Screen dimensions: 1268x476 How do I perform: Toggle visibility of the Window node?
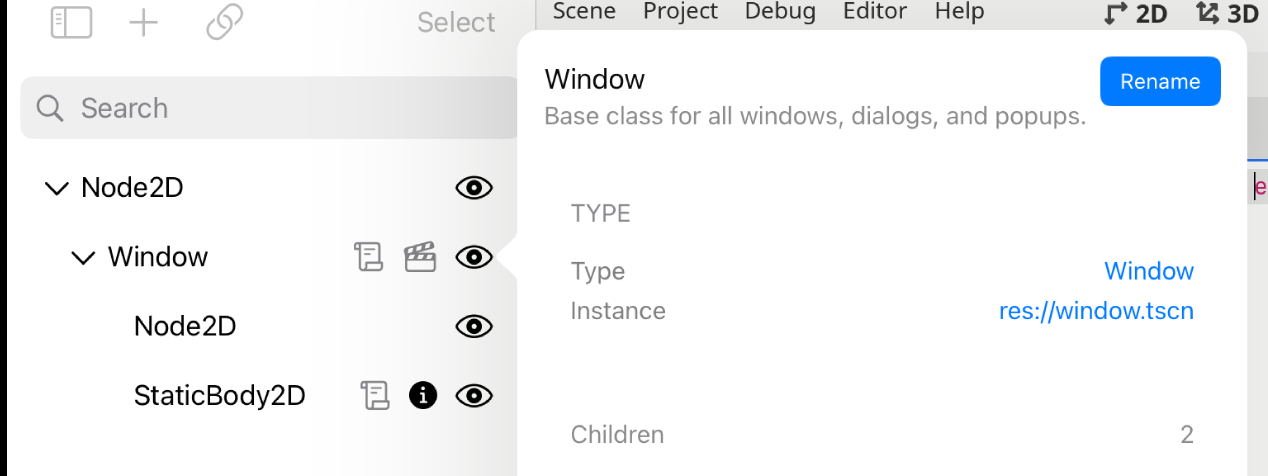[x=474, y=257]
